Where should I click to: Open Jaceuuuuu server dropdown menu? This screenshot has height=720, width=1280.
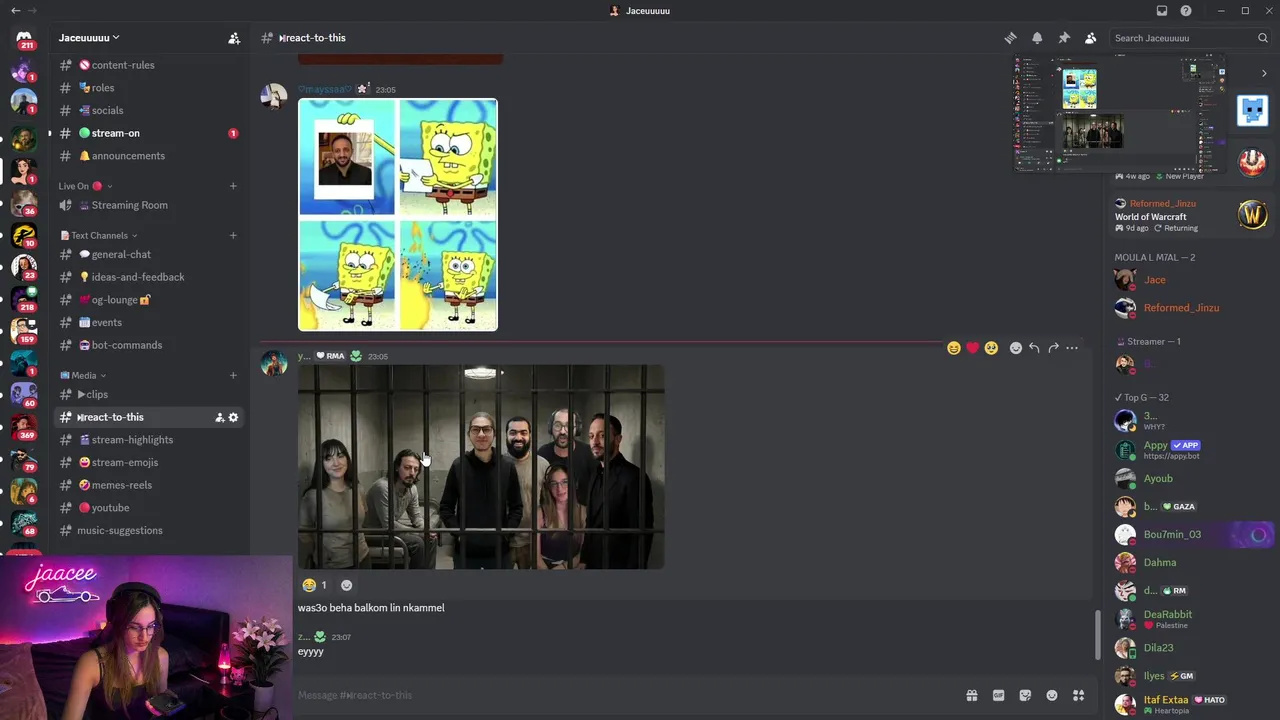[x=89, y=38]
